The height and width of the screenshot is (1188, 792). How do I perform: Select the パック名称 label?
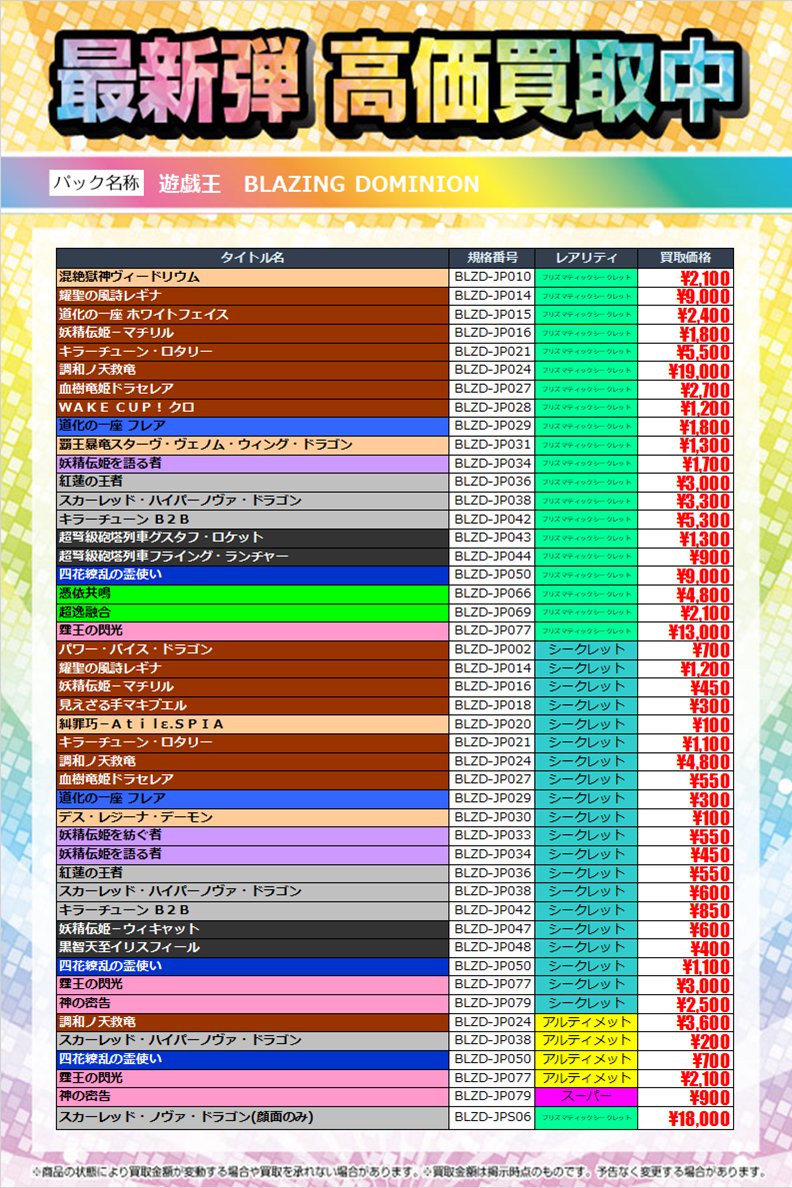pos(96,183)
